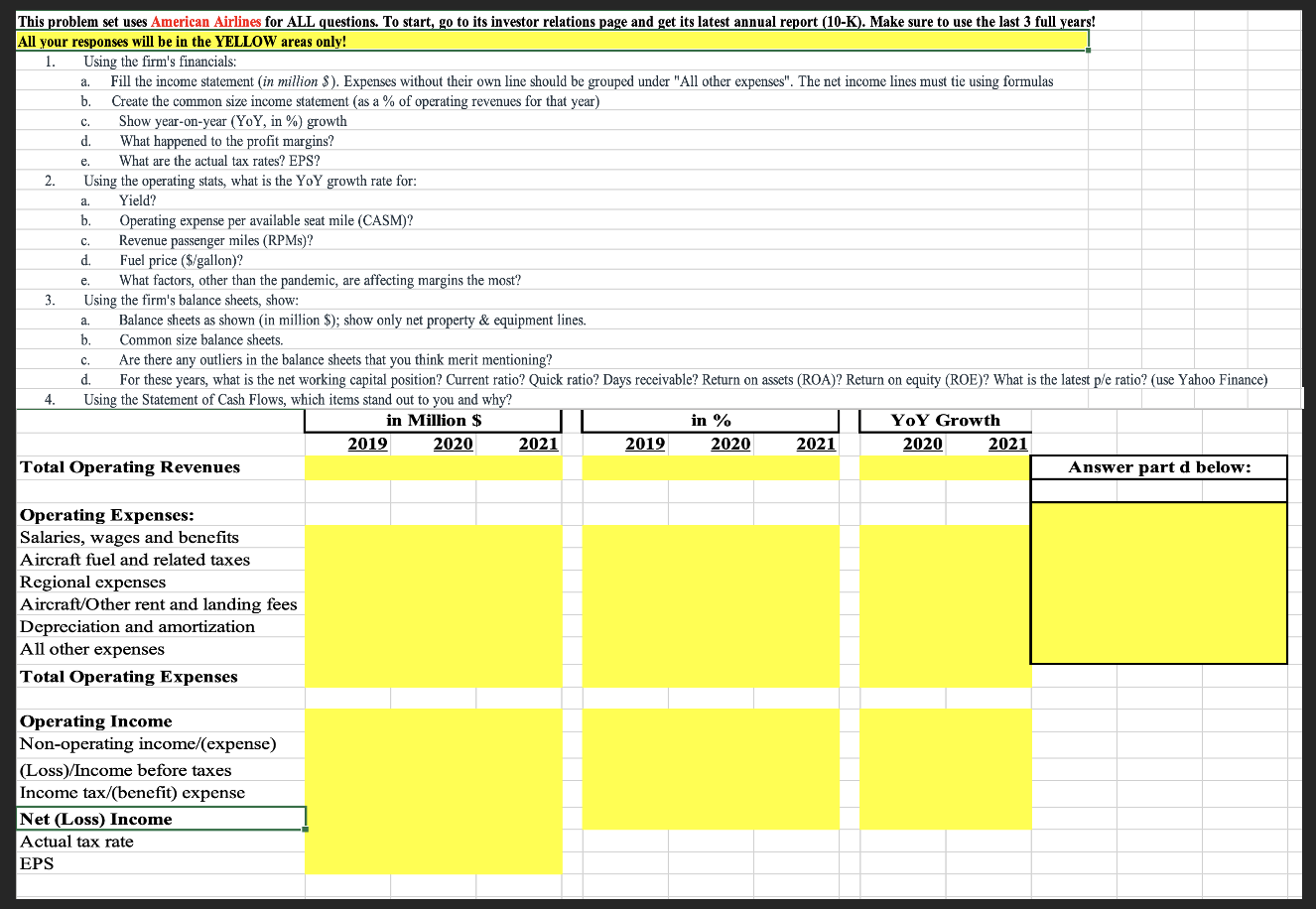Select the 'Net (Loss) Income' cell
This screenshot has width=1316, height=909.
(96, 819)
